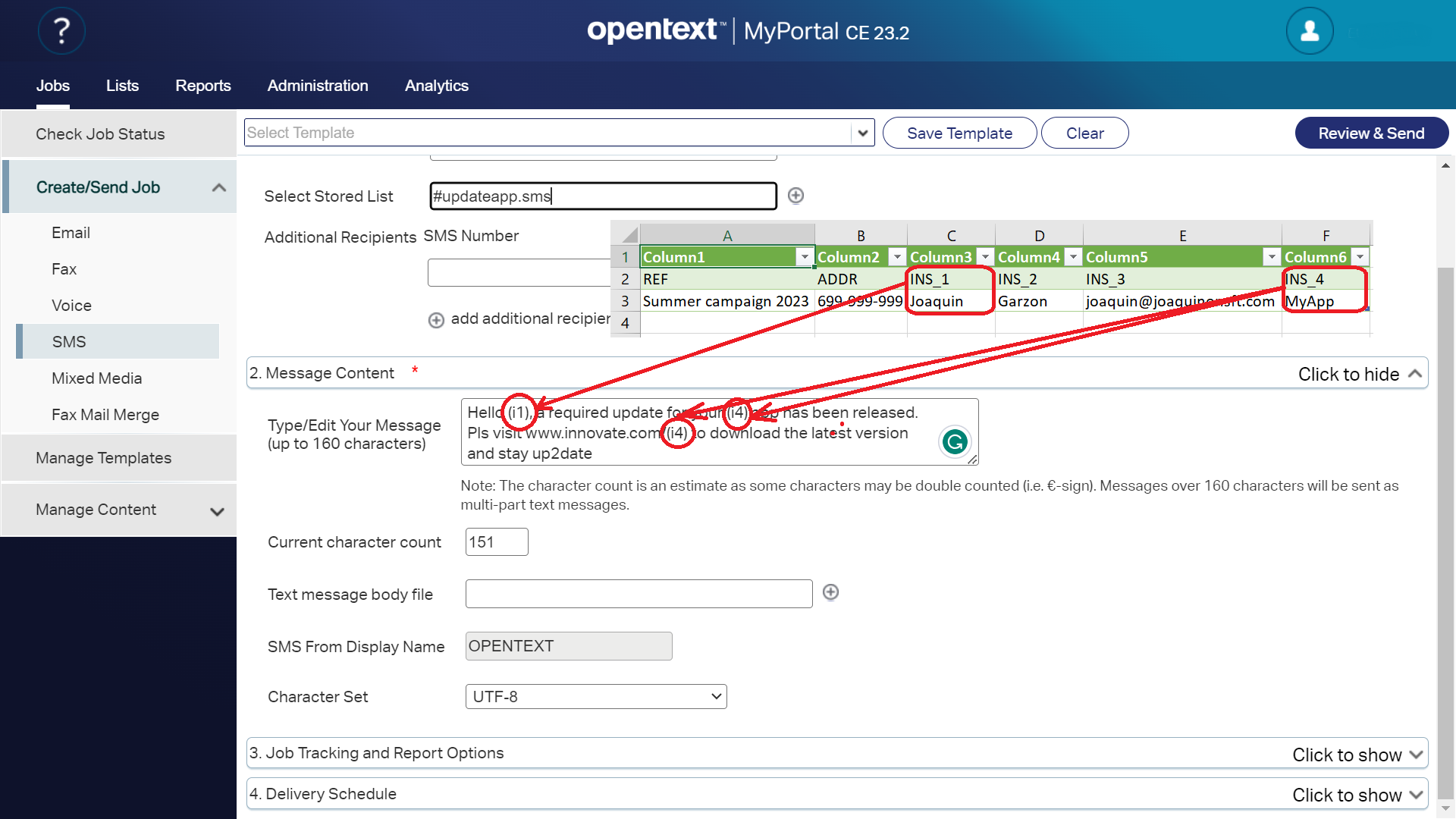Open the help question mark icon
1456x819 pixels.
[61, 31]
